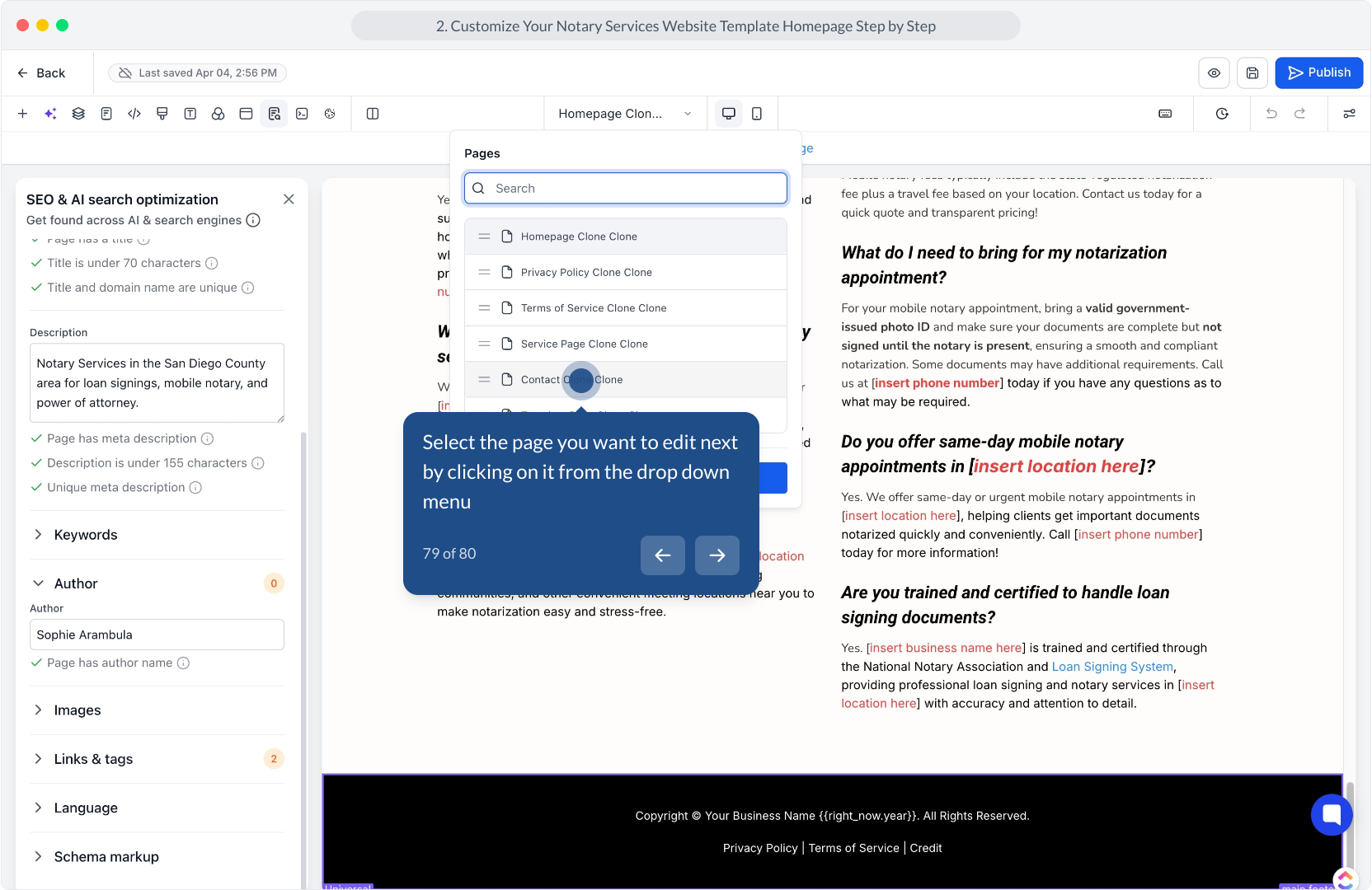Click drag handle beside Privacy Policy Clone Clone
This screenshot has height=890, width=1372.
485,272
